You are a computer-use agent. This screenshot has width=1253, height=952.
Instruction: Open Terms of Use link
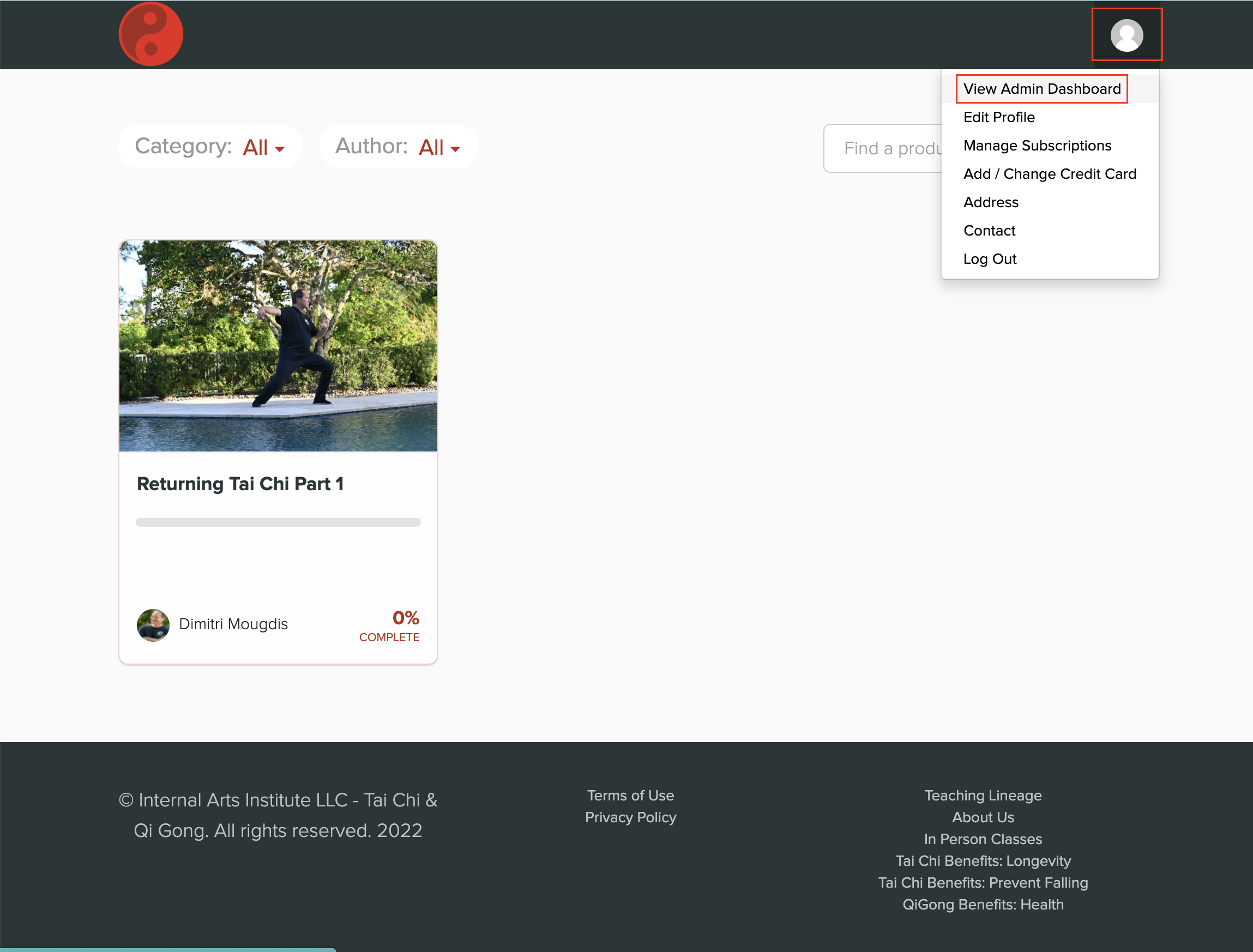(x=631, y=796)
